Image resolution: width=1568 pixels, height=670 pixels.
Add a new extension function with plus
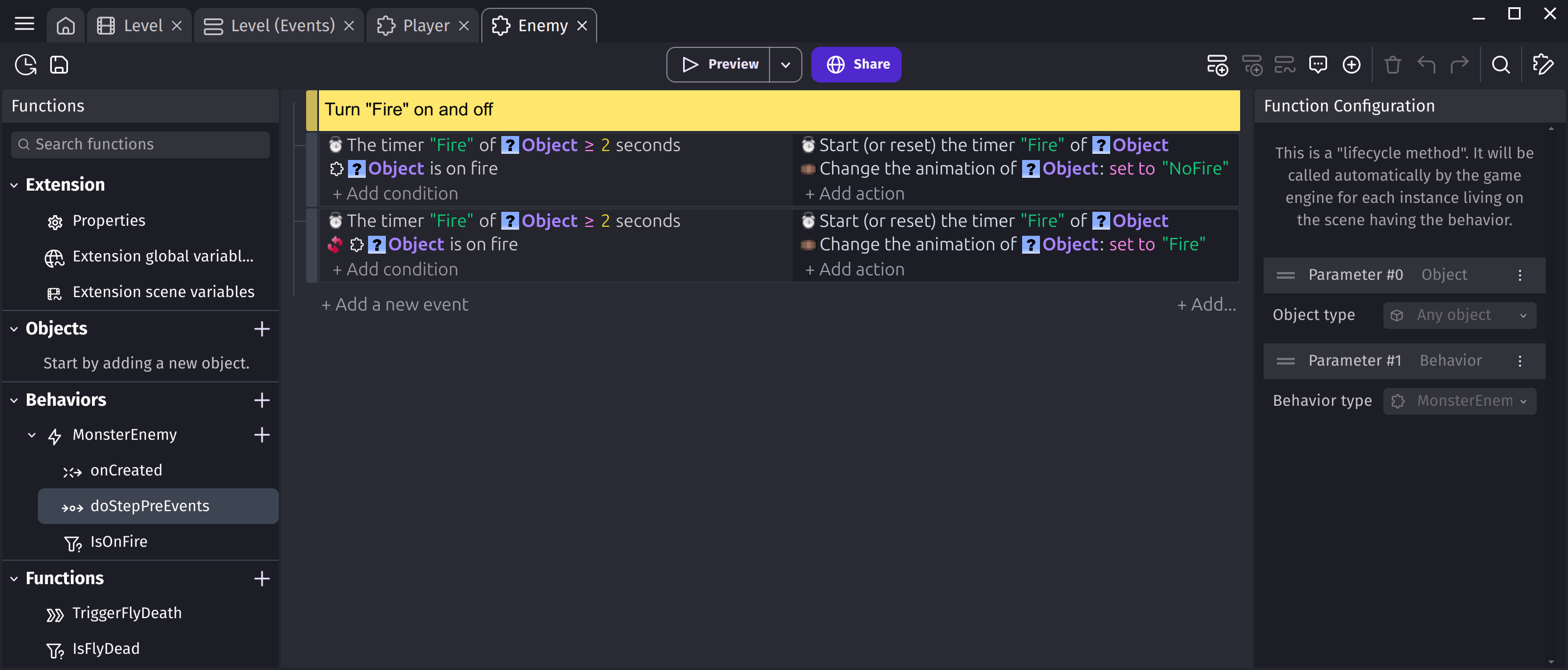coord(262,578)
